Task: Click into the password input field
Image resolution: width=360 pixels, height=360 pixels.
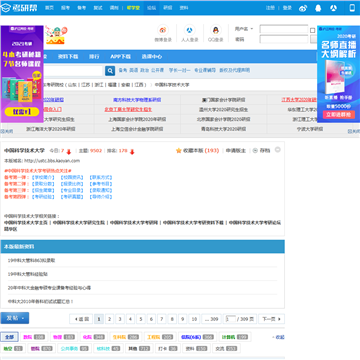Action: [284, 39]
